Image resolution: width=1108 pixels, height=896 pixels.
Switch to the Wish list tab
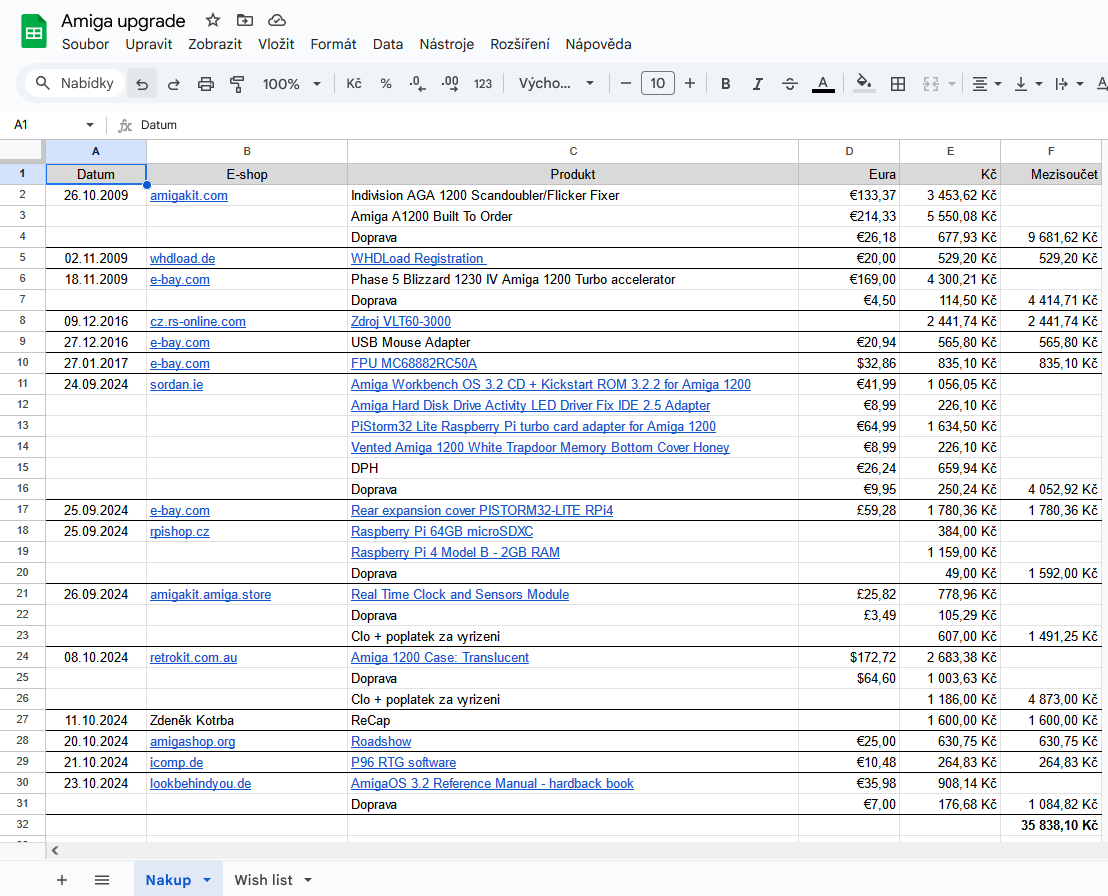coord(263,880)
